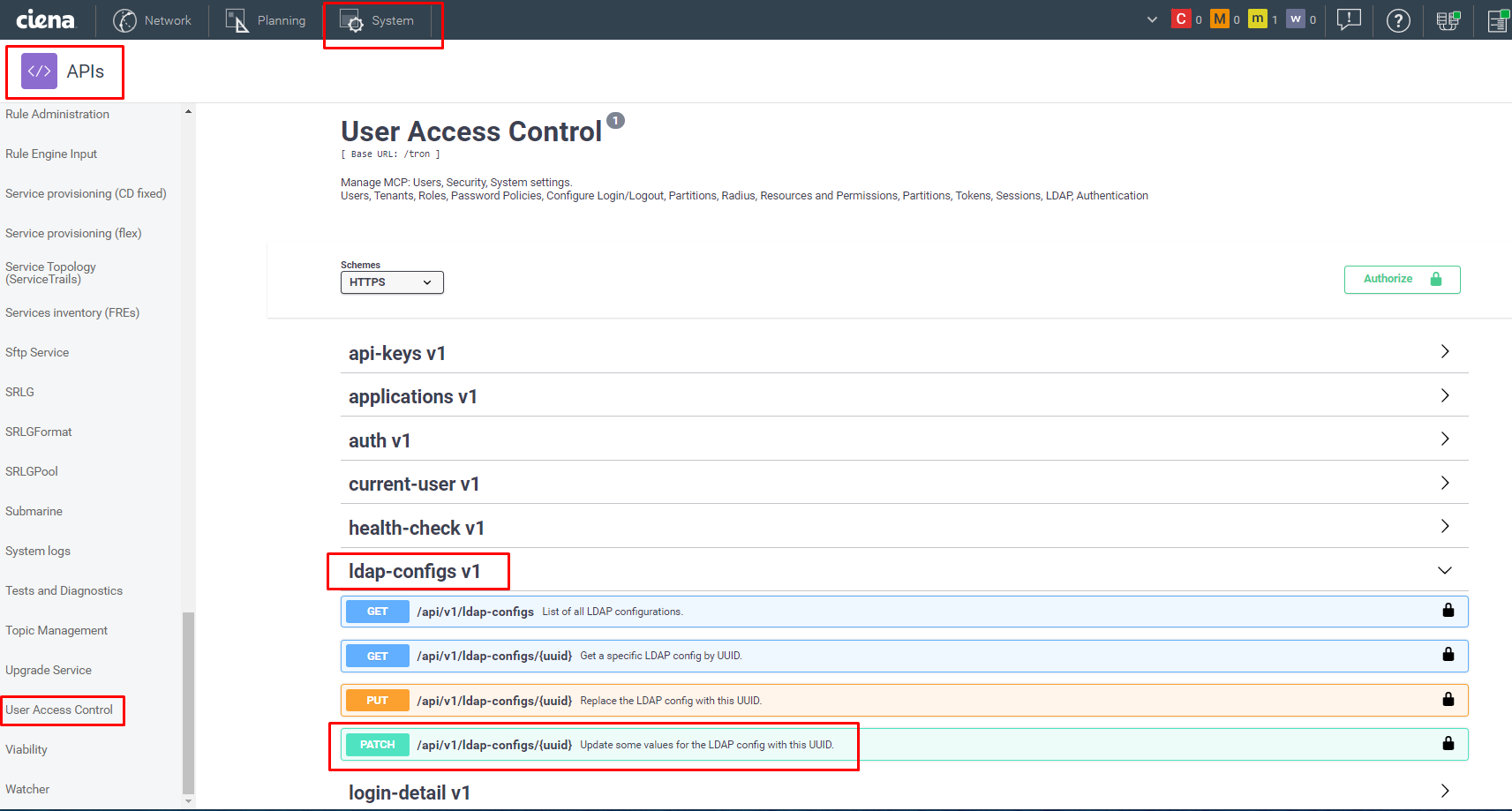This screenshot has width=1512, height=811.
Task: Open the audit log icon at top right
Action: (x=1497, y=20)
